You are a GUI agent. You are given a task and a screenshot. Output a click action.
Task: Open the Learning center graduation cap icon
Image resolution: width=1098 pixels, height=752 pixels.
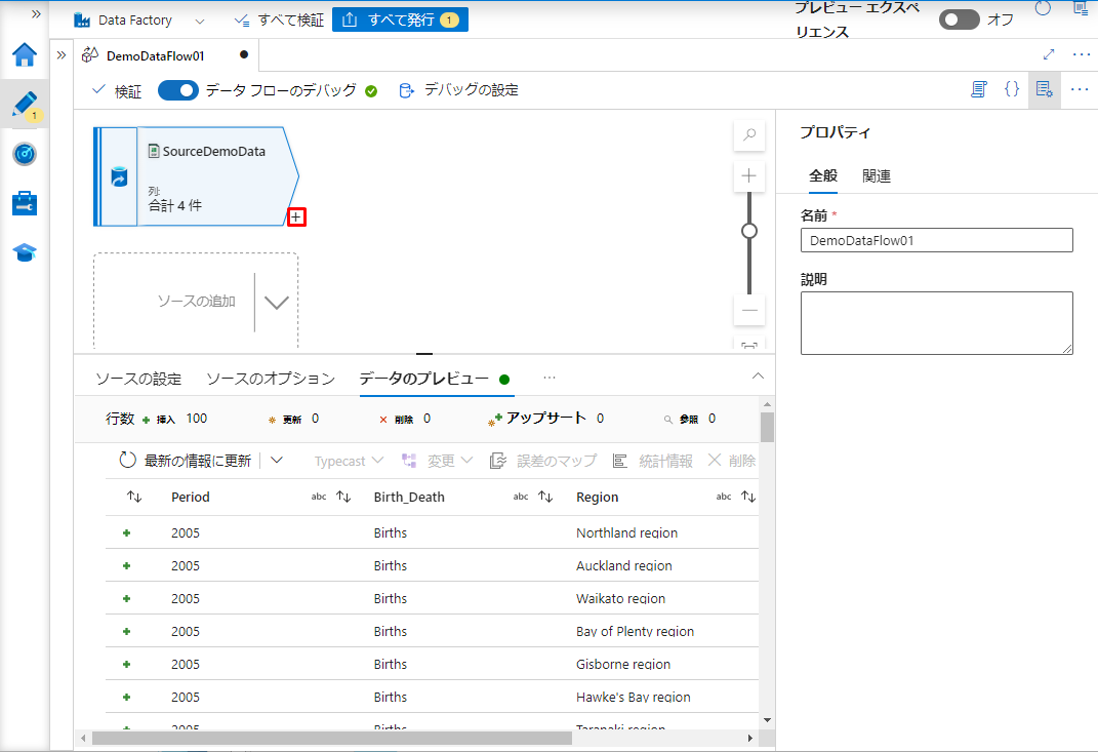pyautogui.click(x=24, y=252)
